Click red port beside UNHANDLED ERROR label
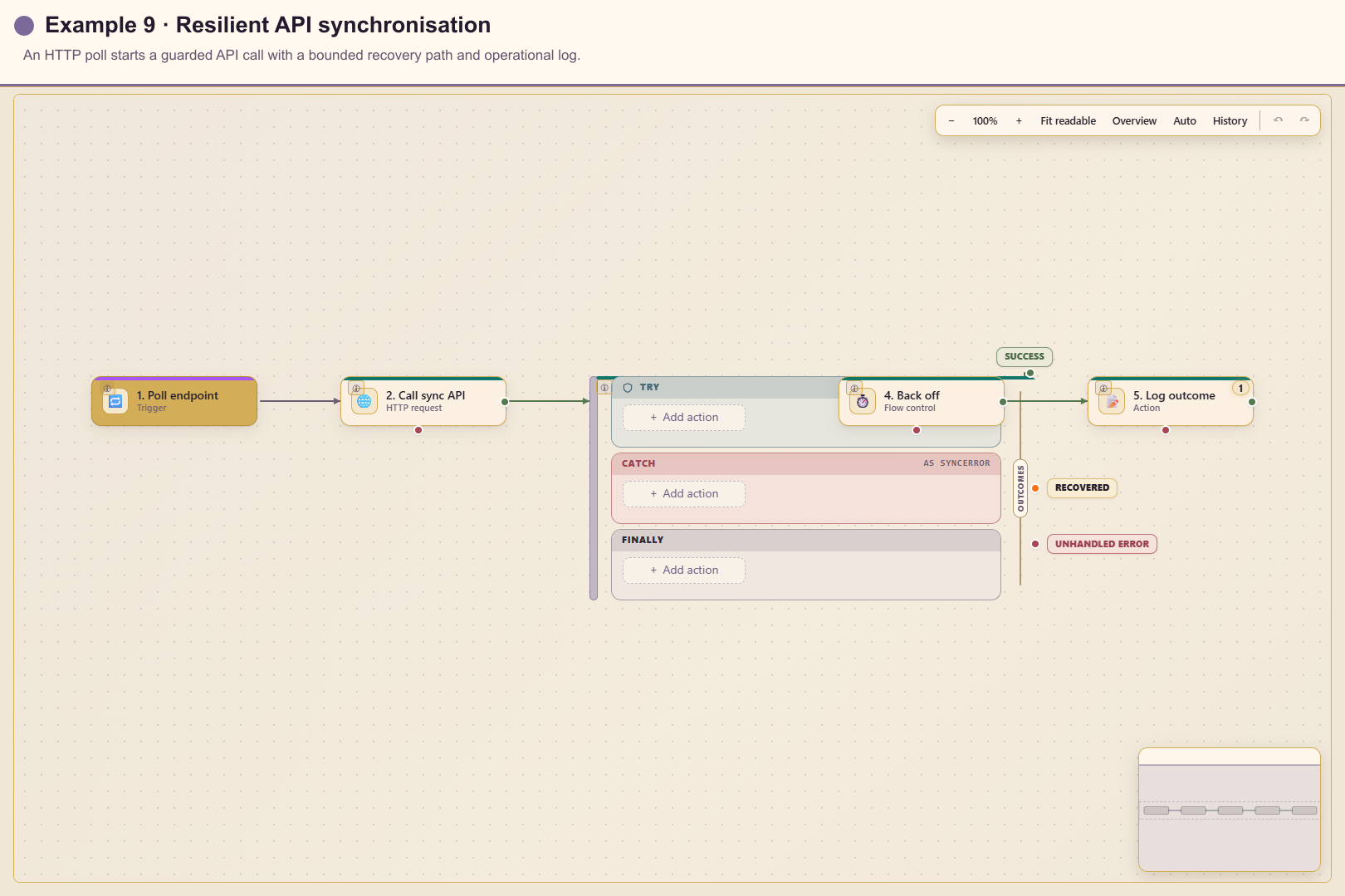This screenshot has width=1345, height=896. pos(1035,544)
